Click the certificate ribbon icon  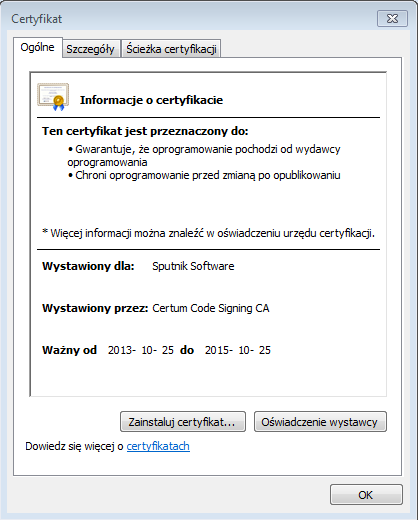[53, 96]
